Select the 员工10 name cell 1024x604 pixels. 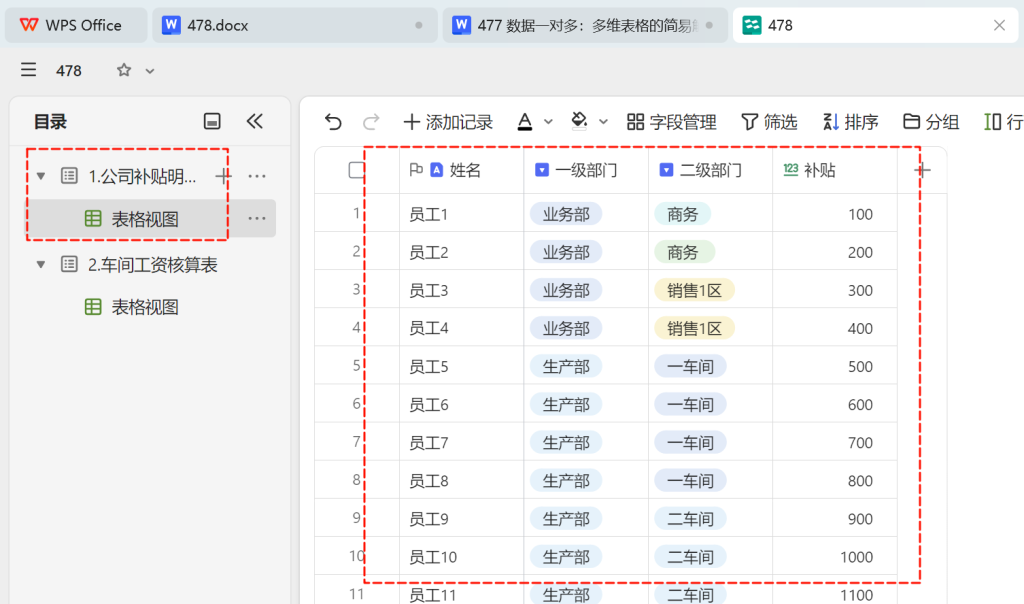click(x=462, y=557)
